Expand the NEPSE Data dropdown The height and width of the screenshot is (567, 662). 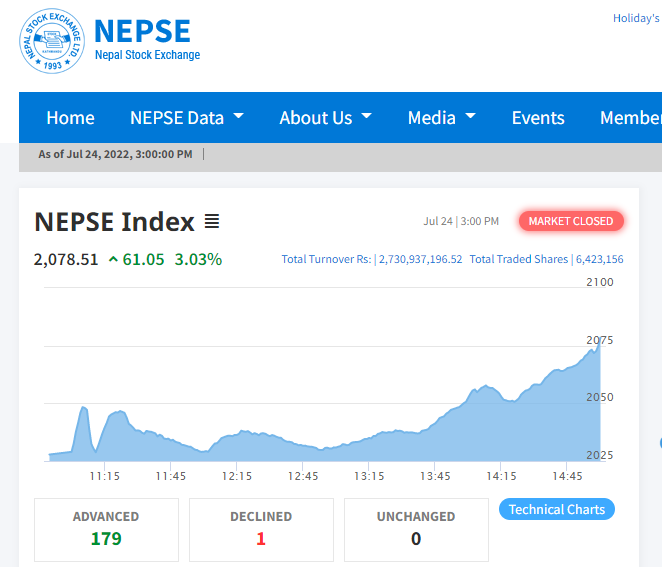click(x=187, y=118)
